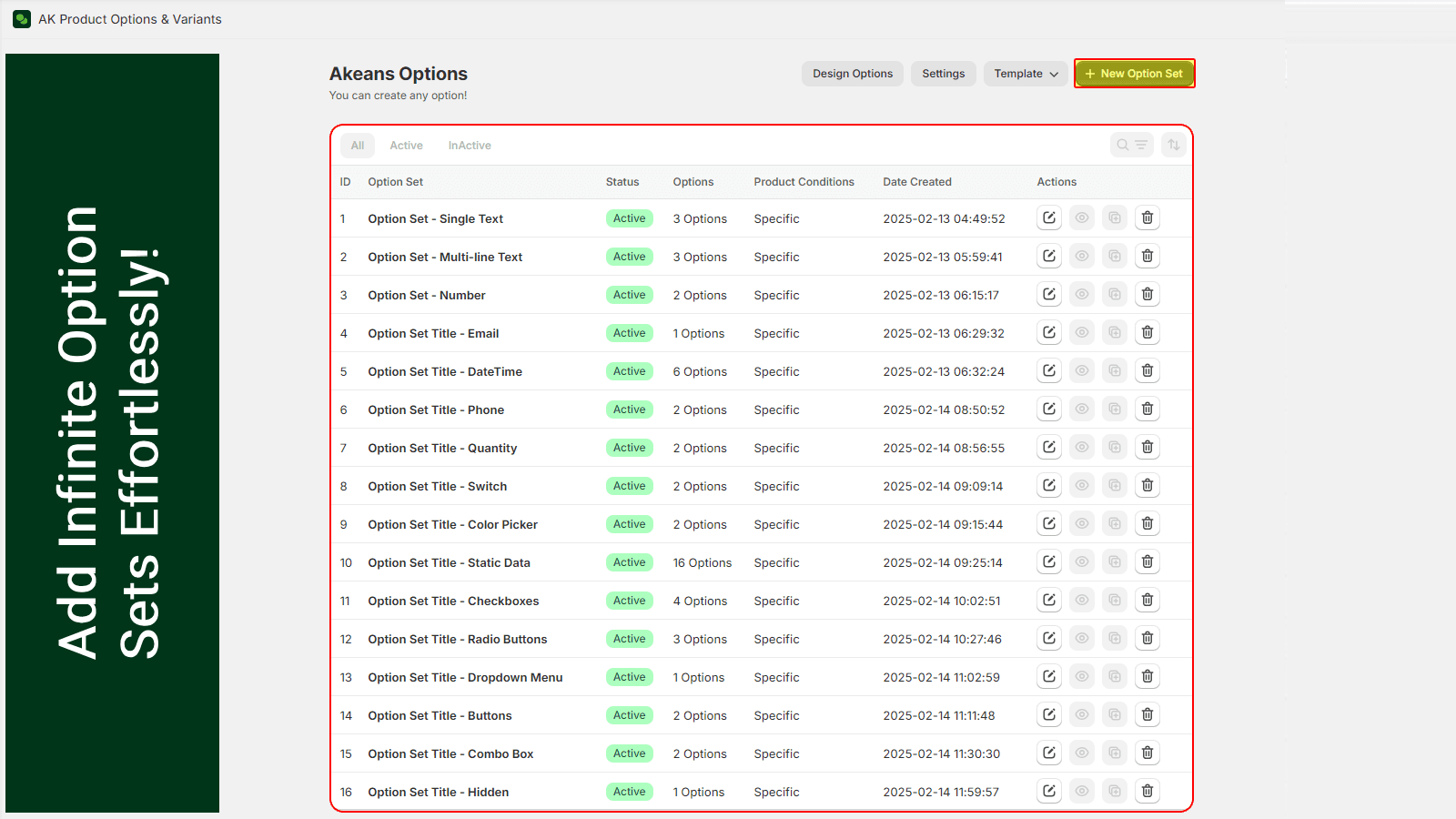Viewport: 1456px width, 819px height.
Task: Duplicate the Option Set - Number
Action: tap(1114, 294)
